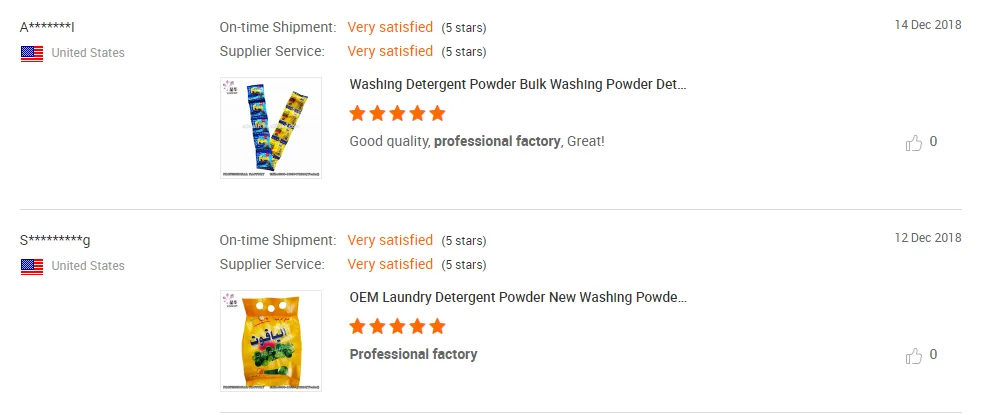Viewport: 999px width, 415px height.
Task: Click first review's On-time Shipment 'Very satisfied'
Action: coord(390,27)
